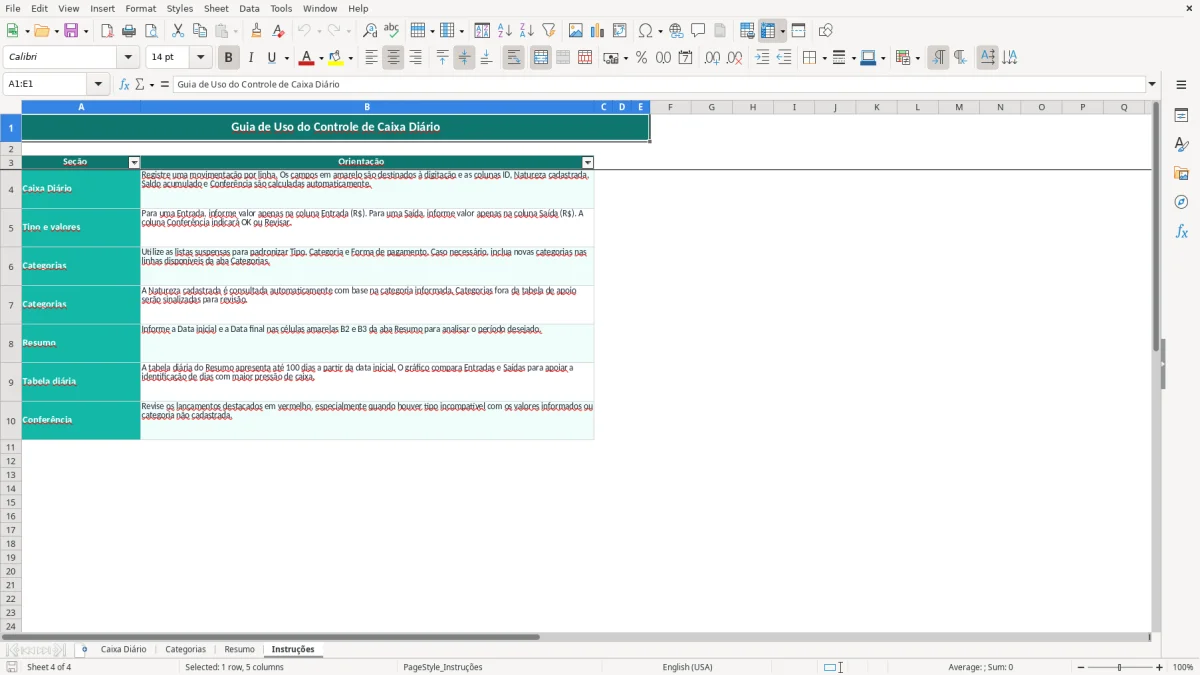Select row 8 header
The image size is (1200, 675).
click(x=11, y=343)
